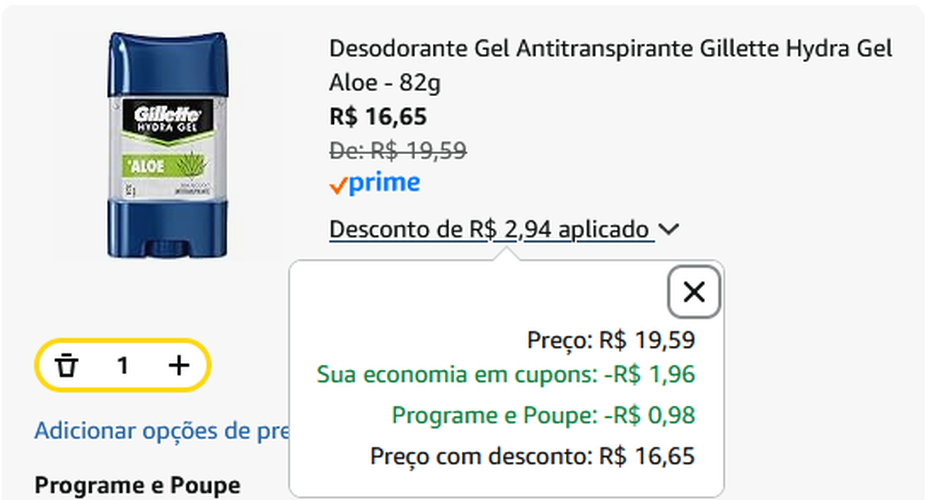Click "Sua economia em cupons" savings line

[x=505, y=375]
